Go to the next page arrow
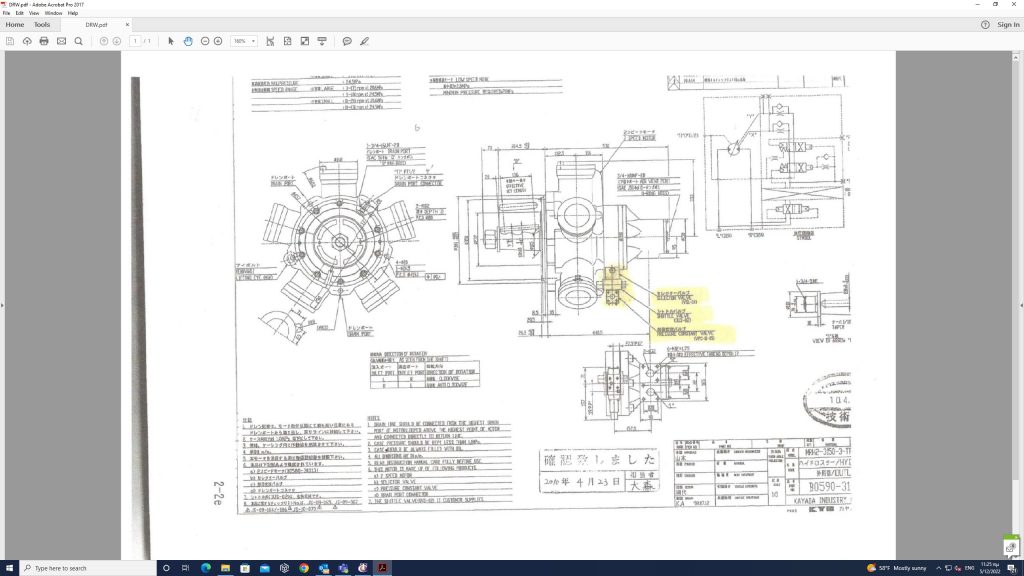 pos(117,41)
